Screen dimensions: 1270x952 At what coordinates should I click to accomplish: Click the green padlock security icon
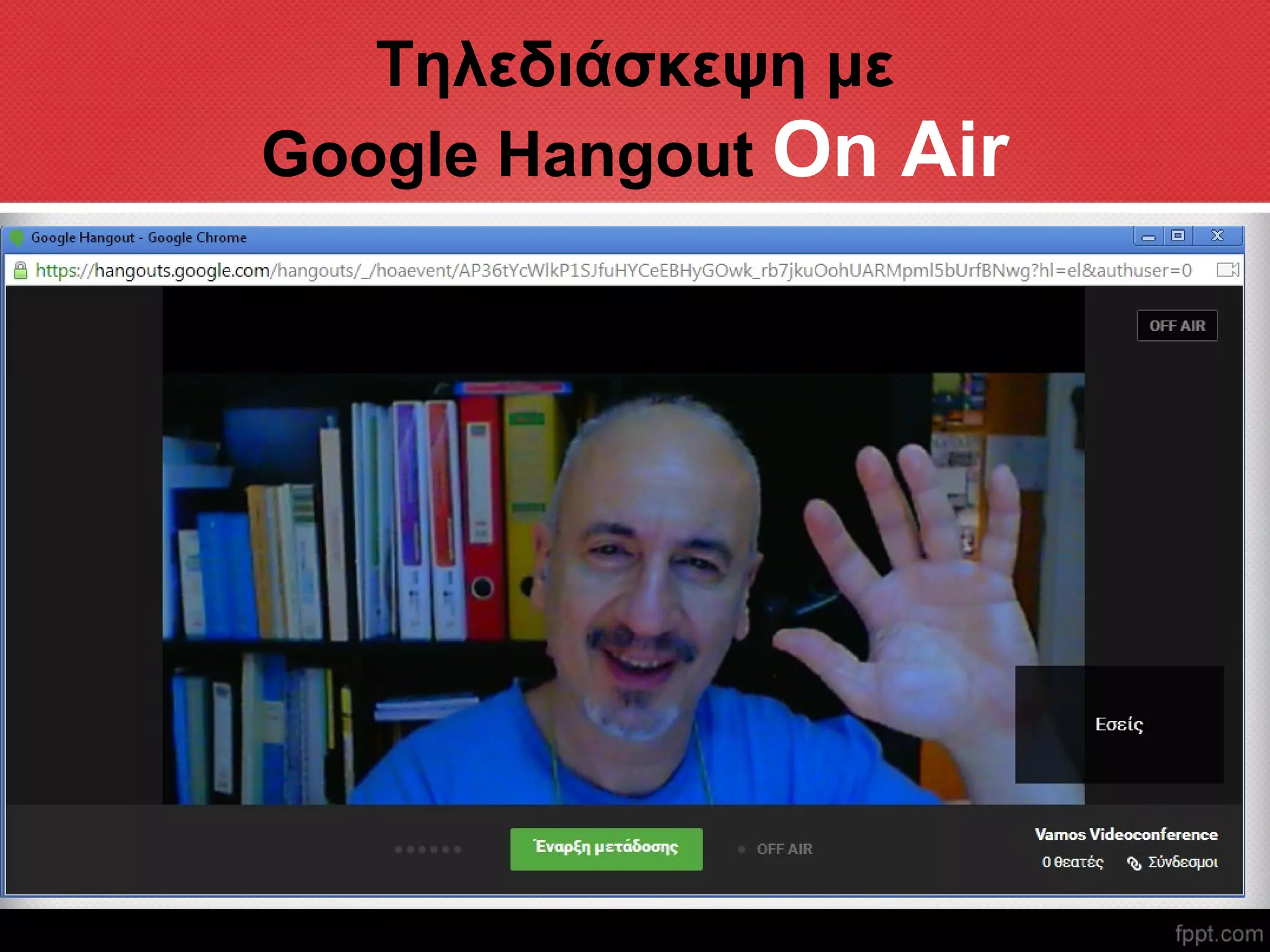(x=20, y=270)
